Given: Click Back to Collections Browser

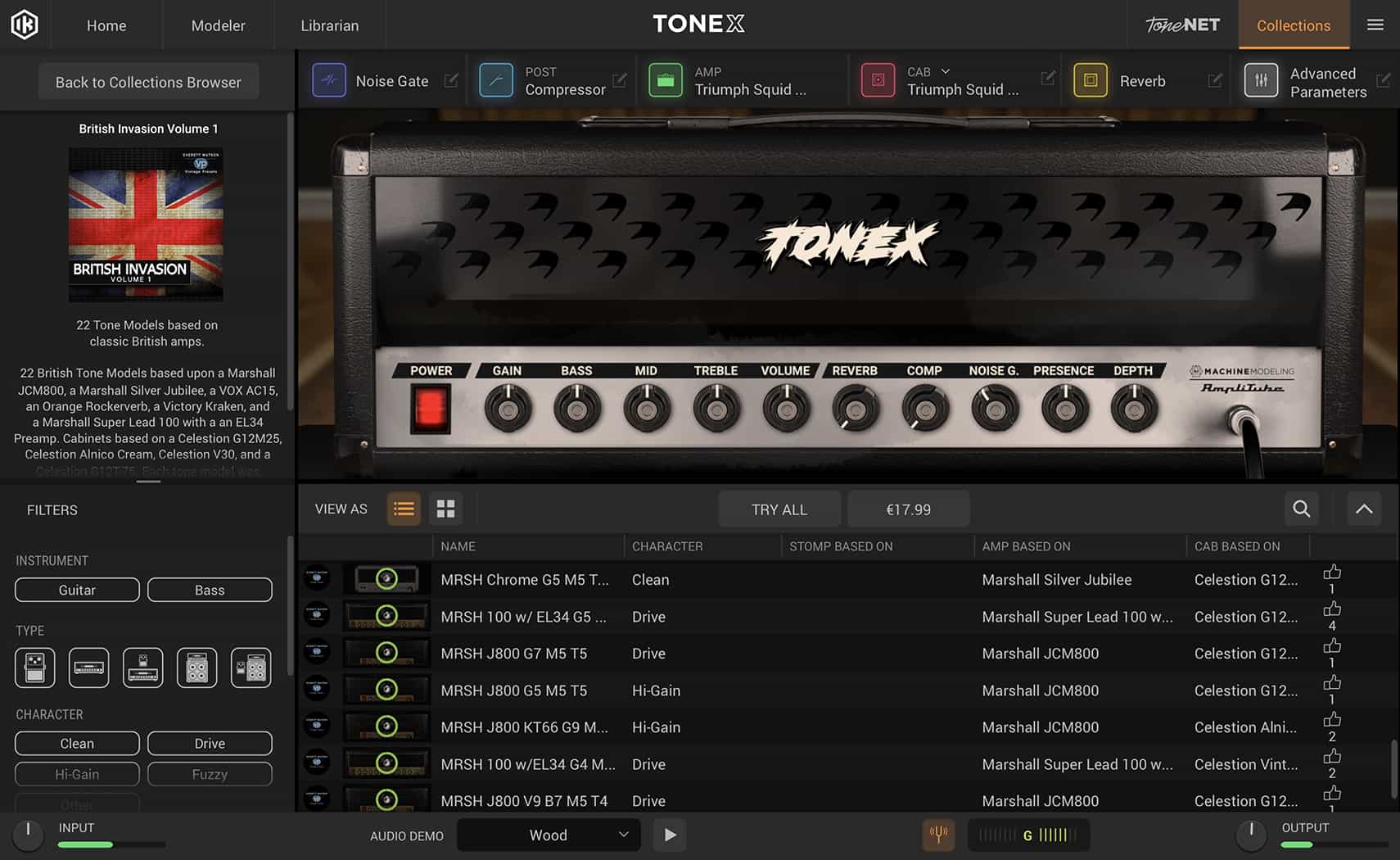Looking at the screenshot, I should pyautogui.click(x=148, y=82).
